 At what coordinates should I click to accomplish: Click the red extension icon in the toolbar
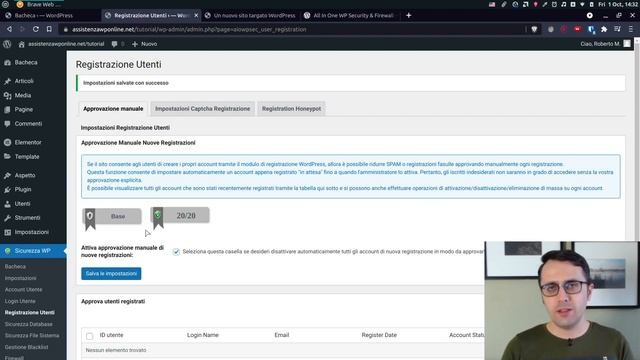coord(577,29)
